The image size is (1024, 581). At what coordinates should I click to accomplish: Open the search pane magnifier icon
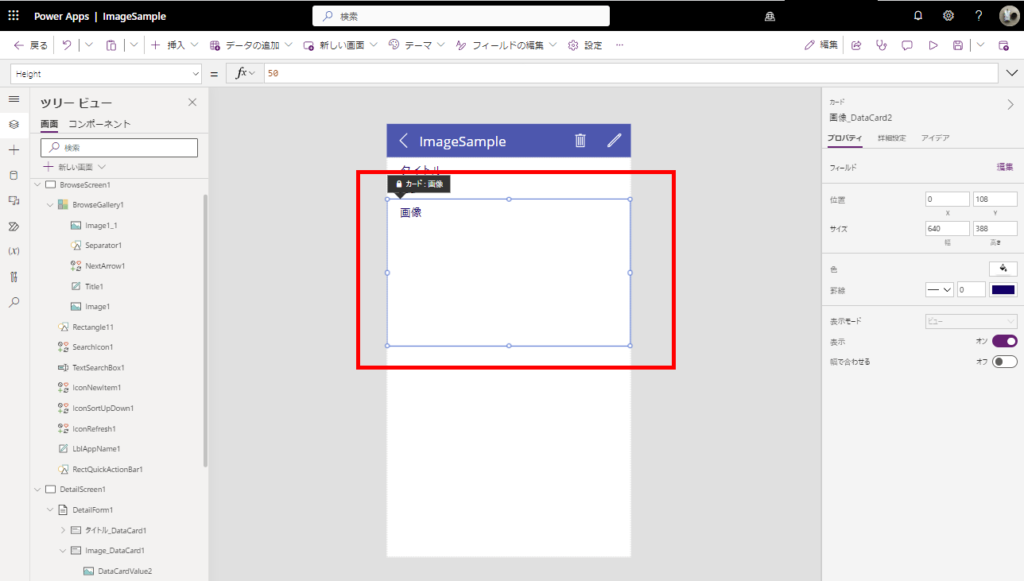click(14, 302)
